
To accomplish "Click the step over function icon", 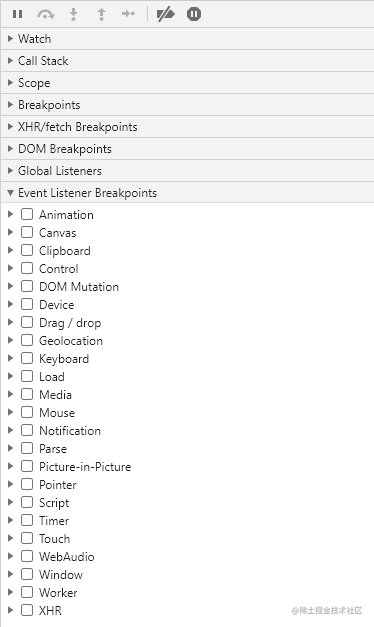I will pos(46,14).
